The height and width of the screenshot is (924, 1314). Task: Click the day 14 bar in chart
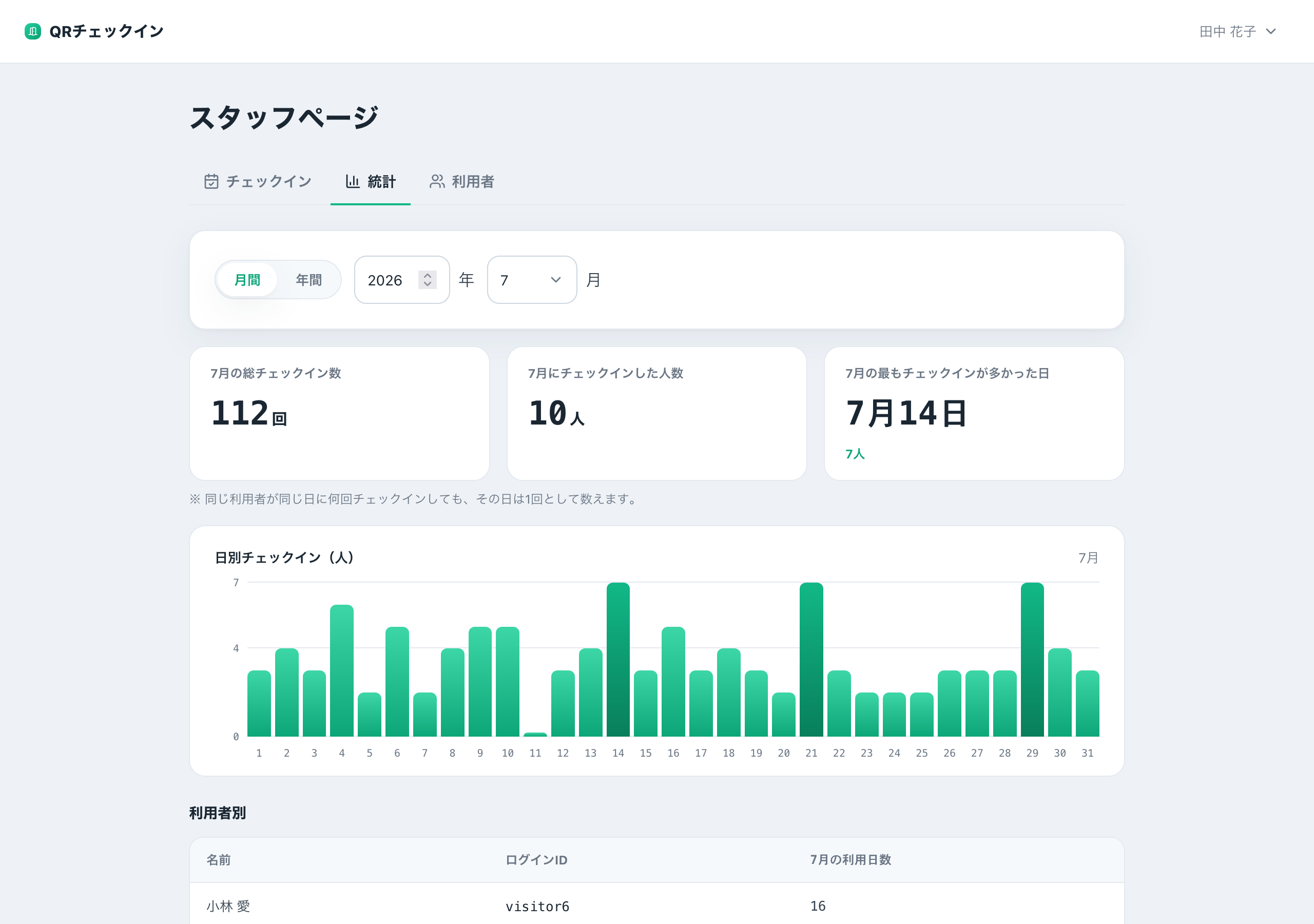tap(618, 660)
